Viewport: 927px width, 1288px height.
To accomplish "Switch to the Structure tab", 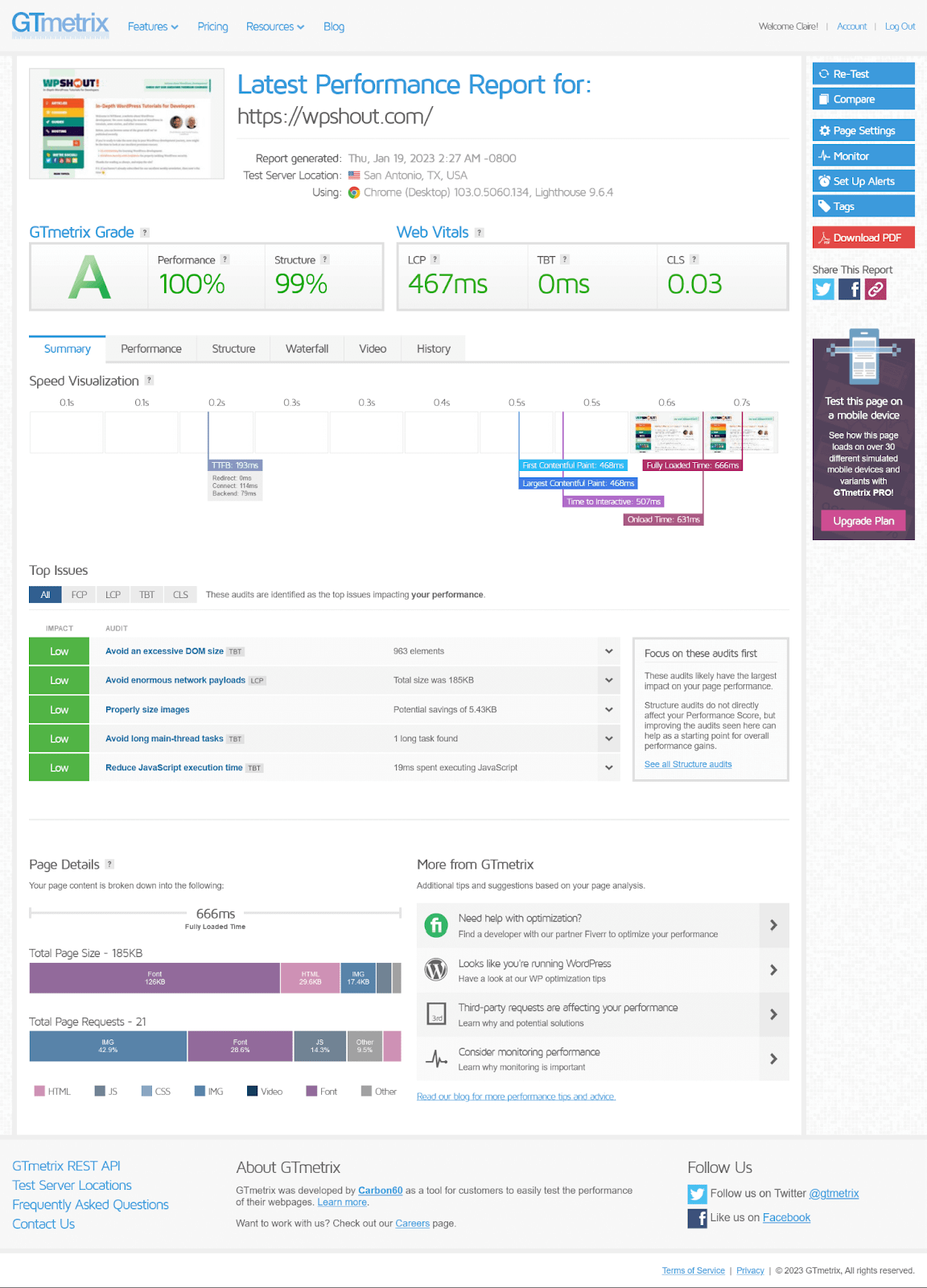I will pos(233,349).
